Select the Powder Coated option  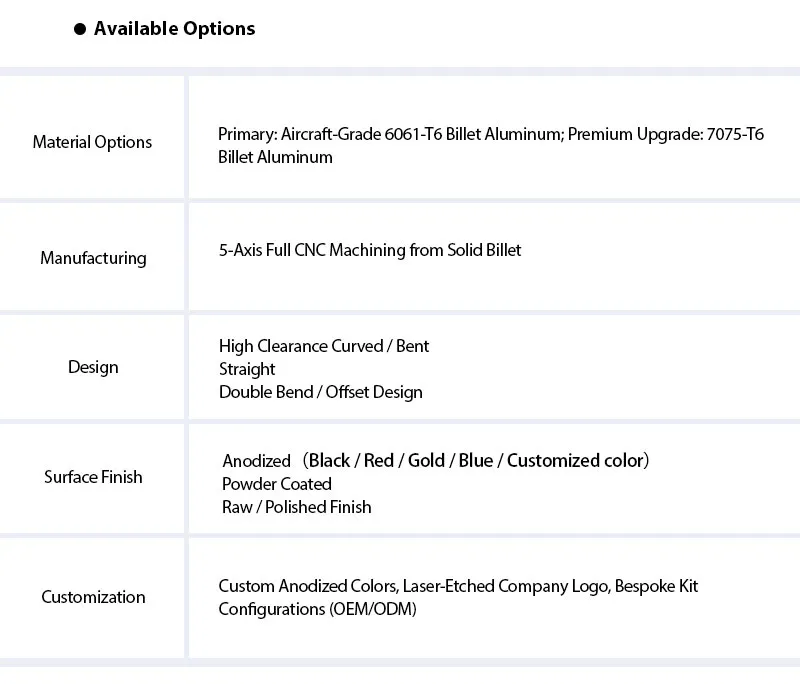point(277,484)
